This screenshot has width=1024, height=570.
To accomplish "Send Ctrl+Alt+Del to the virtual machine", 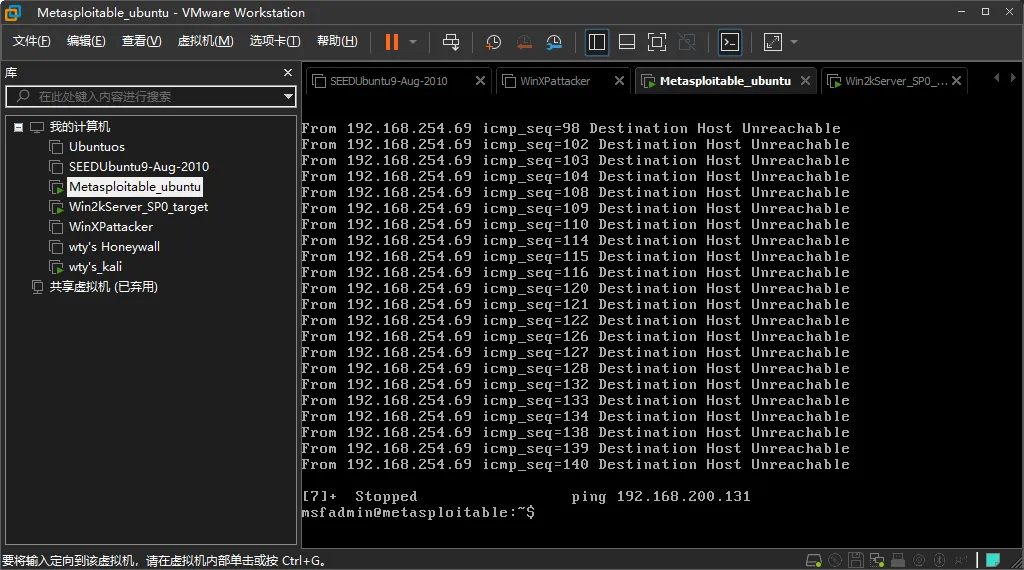I will tap(451, 42).
